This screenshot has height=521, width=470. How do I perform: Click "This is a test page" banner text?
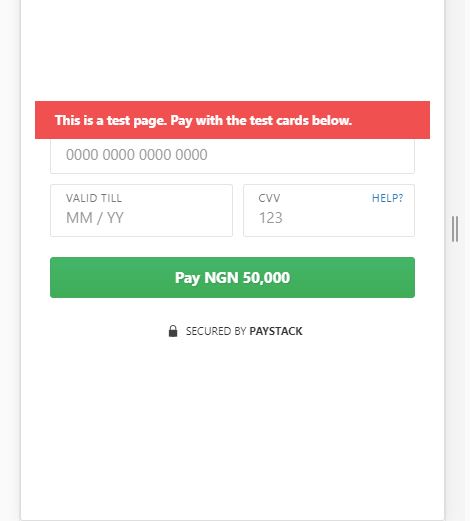pos(111,120)
